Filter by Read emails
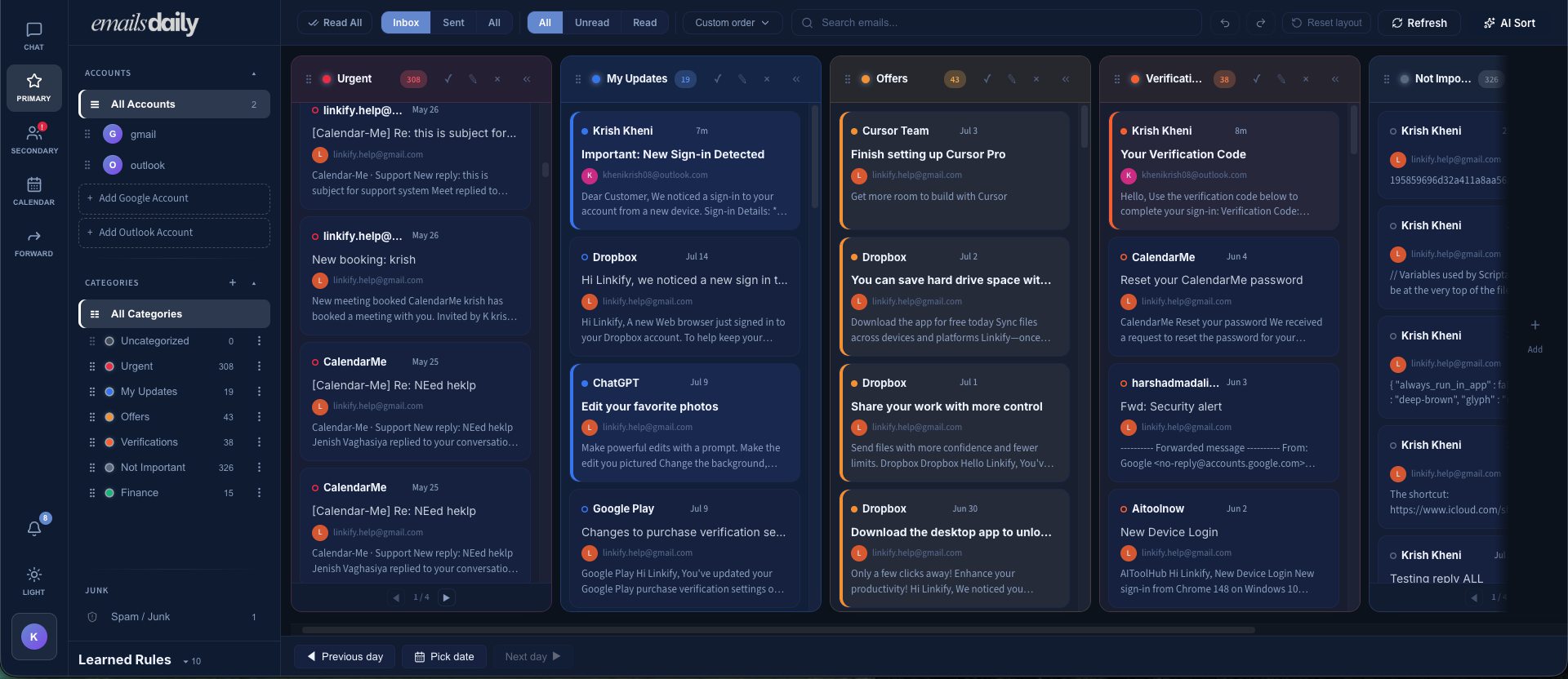Screen dimensions: 1568x679 click(644, 23)
